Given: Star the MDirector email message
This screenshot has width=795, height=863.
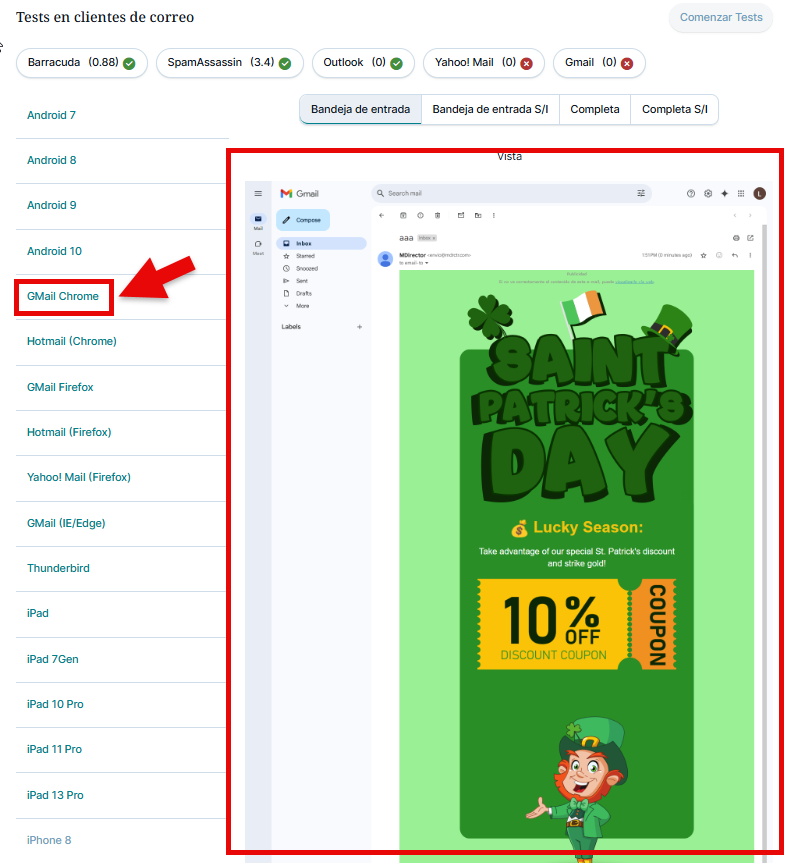Looking at the screenshot, I should [x=704, y=256].
